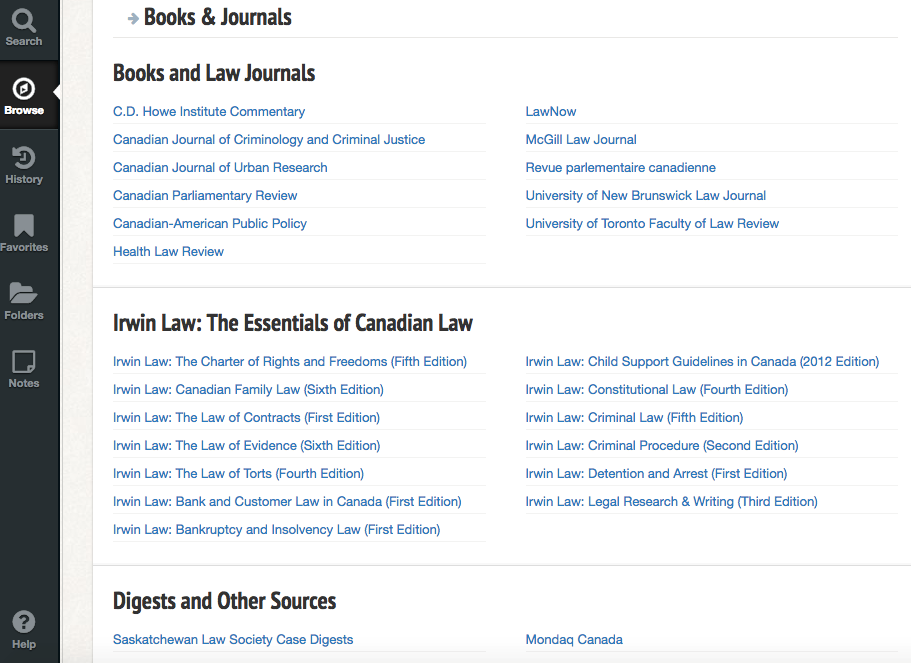This screenshot has width=911, height=663.
Task: Open Irwin Law: Canadian Family Law (Sixth Edition)
Action: 248,389
